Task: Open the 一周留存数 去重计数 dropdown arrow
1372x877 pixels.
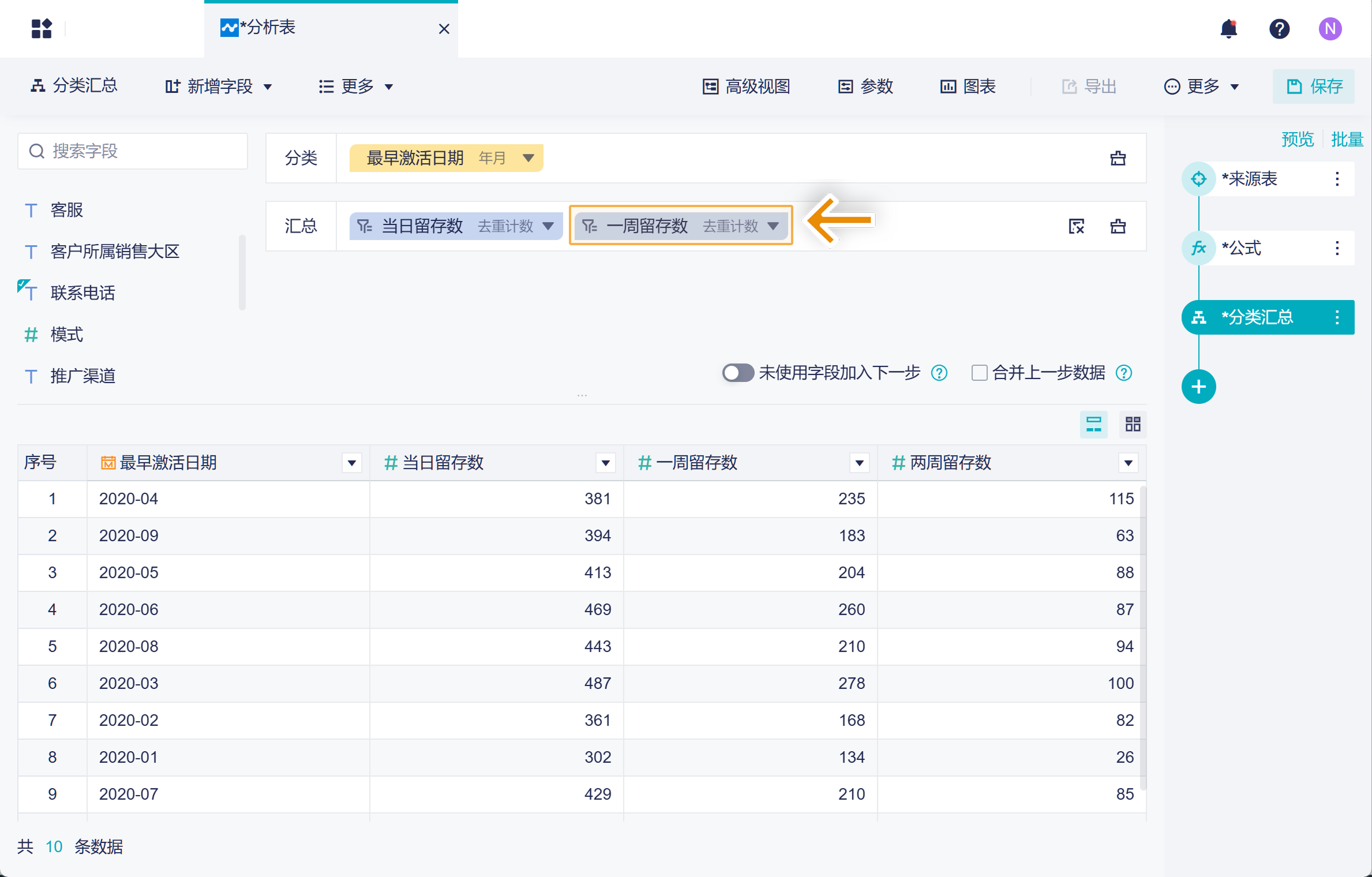Action: pos(773,226)
